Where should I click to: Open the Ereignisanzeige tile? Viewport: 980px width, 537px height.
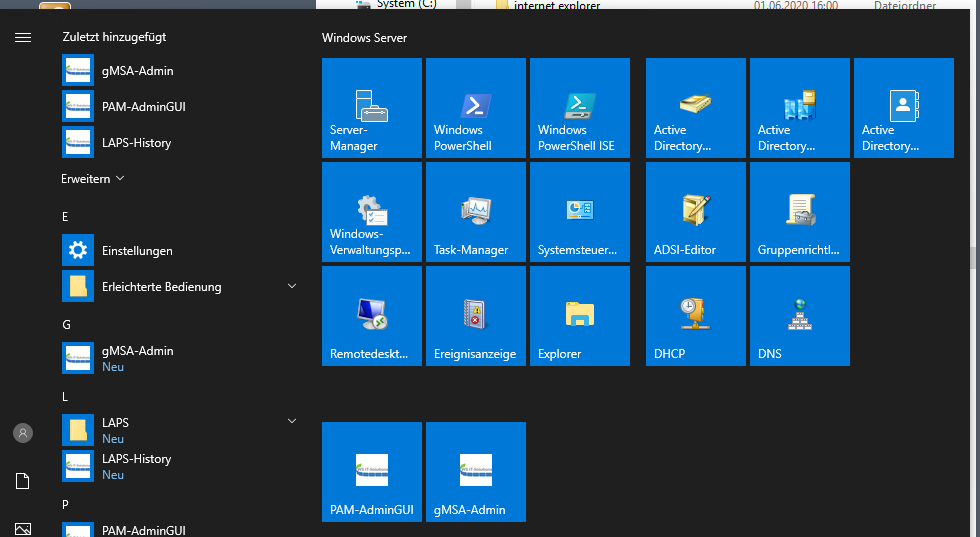pyautogui.click(x=476, y=316)
